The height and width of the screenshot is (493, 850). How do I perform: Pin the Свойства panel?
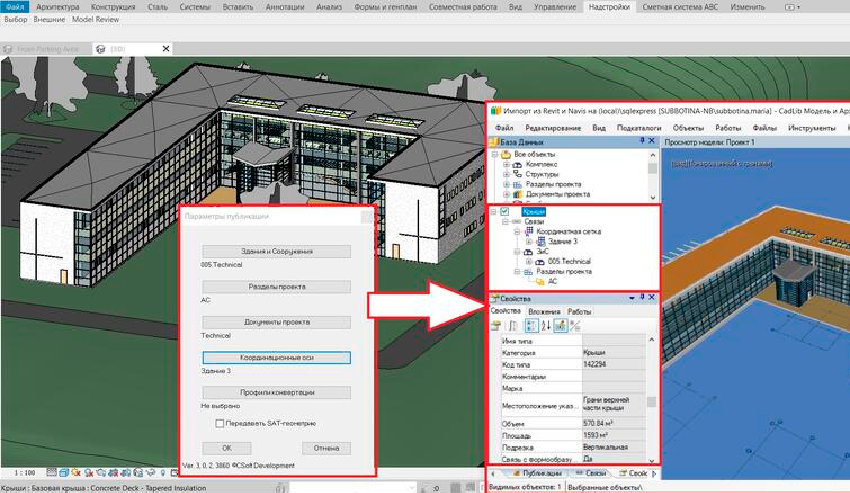click(x=644, y=297)
